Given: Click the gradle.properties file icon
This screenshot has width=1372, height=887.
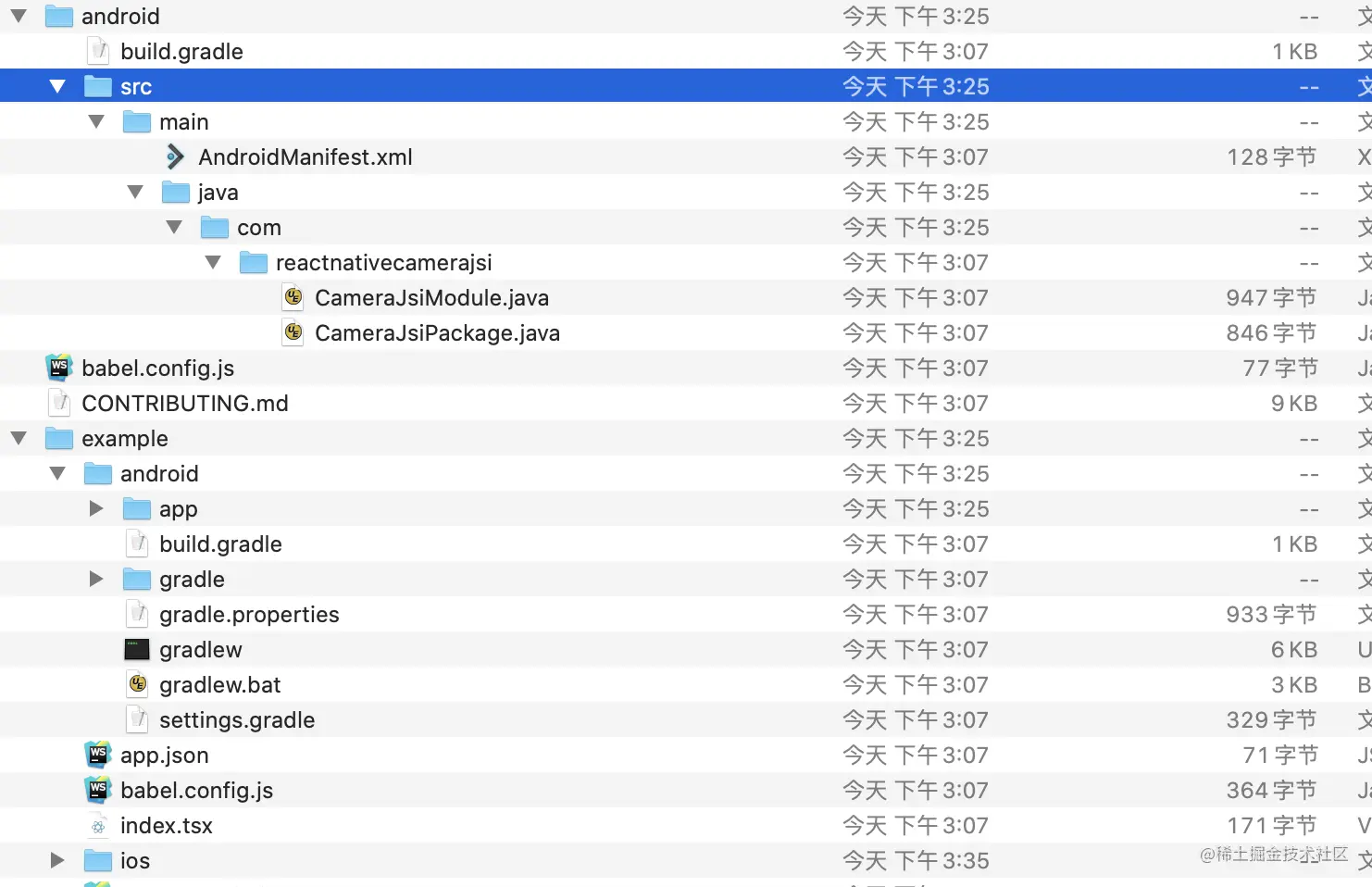Looking at the screenshot, I should (137, 614).
